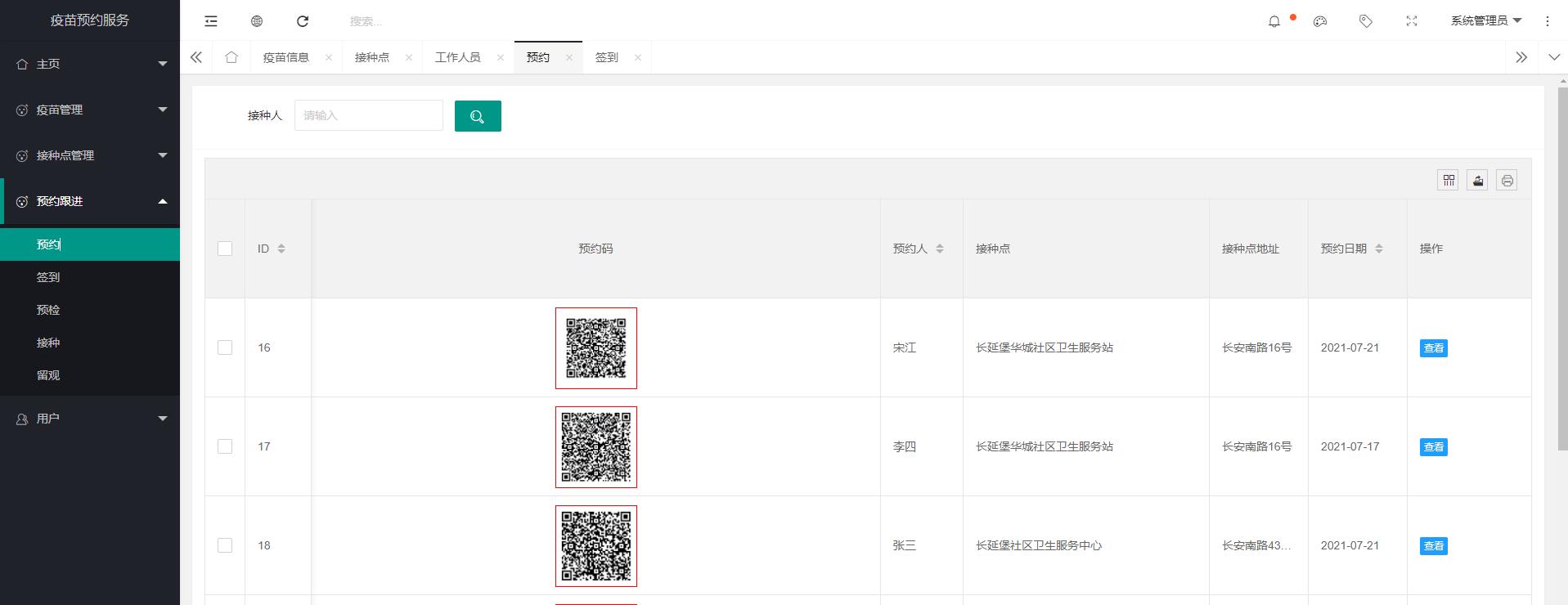The image size is (1568, 605).
Task: Click the QR code for 李四
Action: (596, 447)
